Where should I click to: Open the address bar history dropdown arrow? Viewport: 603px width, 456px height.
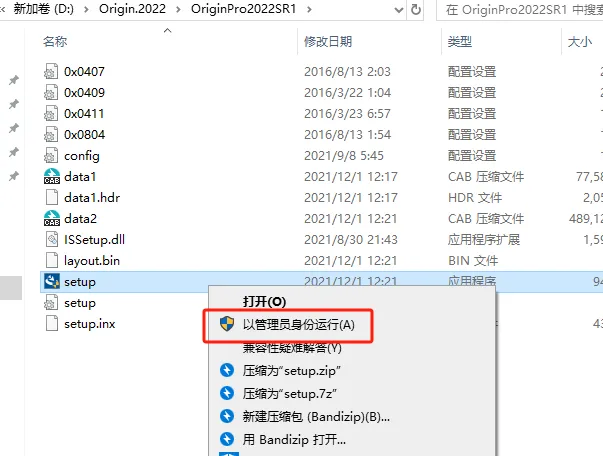(399, 10)
